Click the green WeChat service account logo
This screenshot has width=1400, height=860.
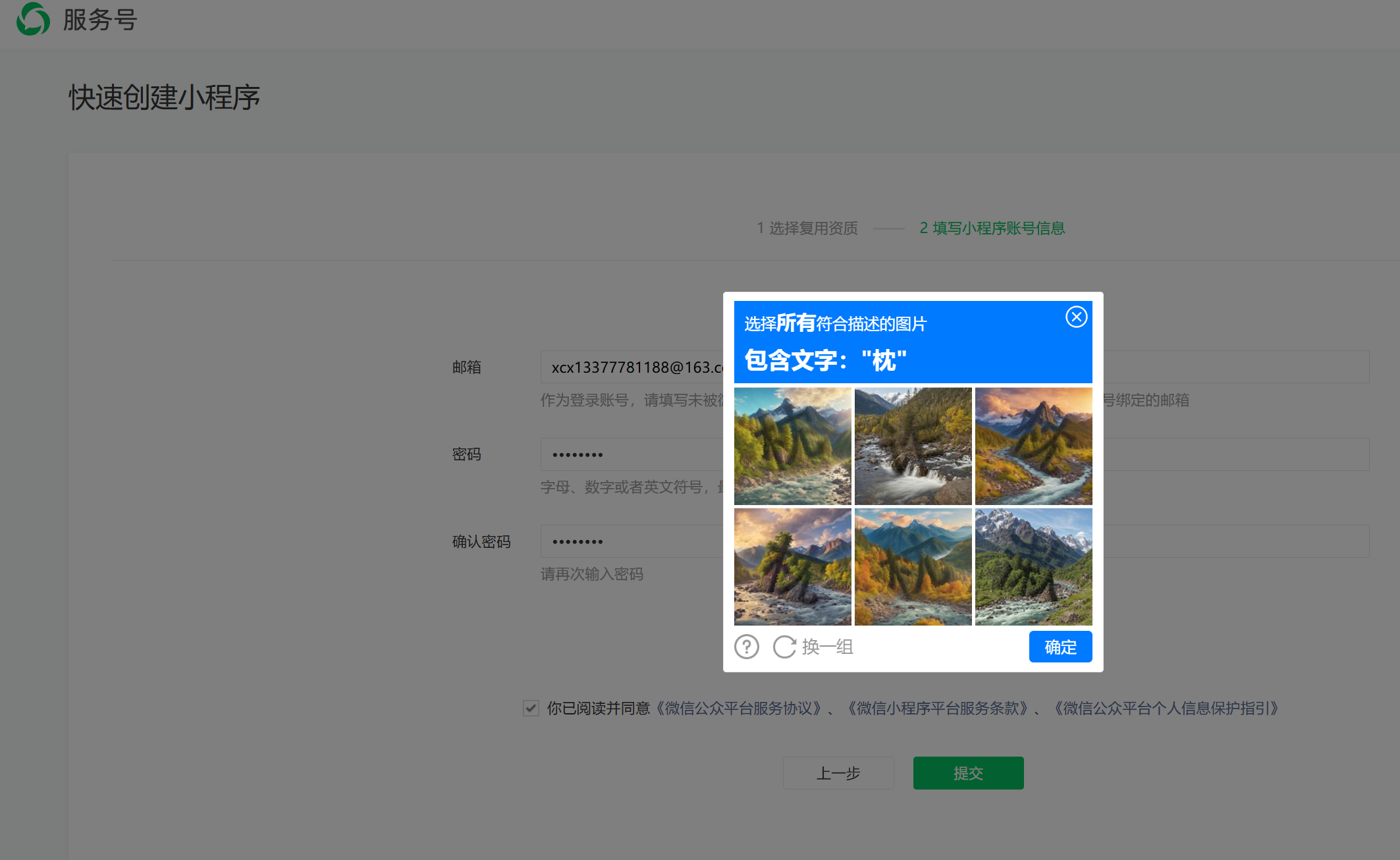[x=33, y=19]
